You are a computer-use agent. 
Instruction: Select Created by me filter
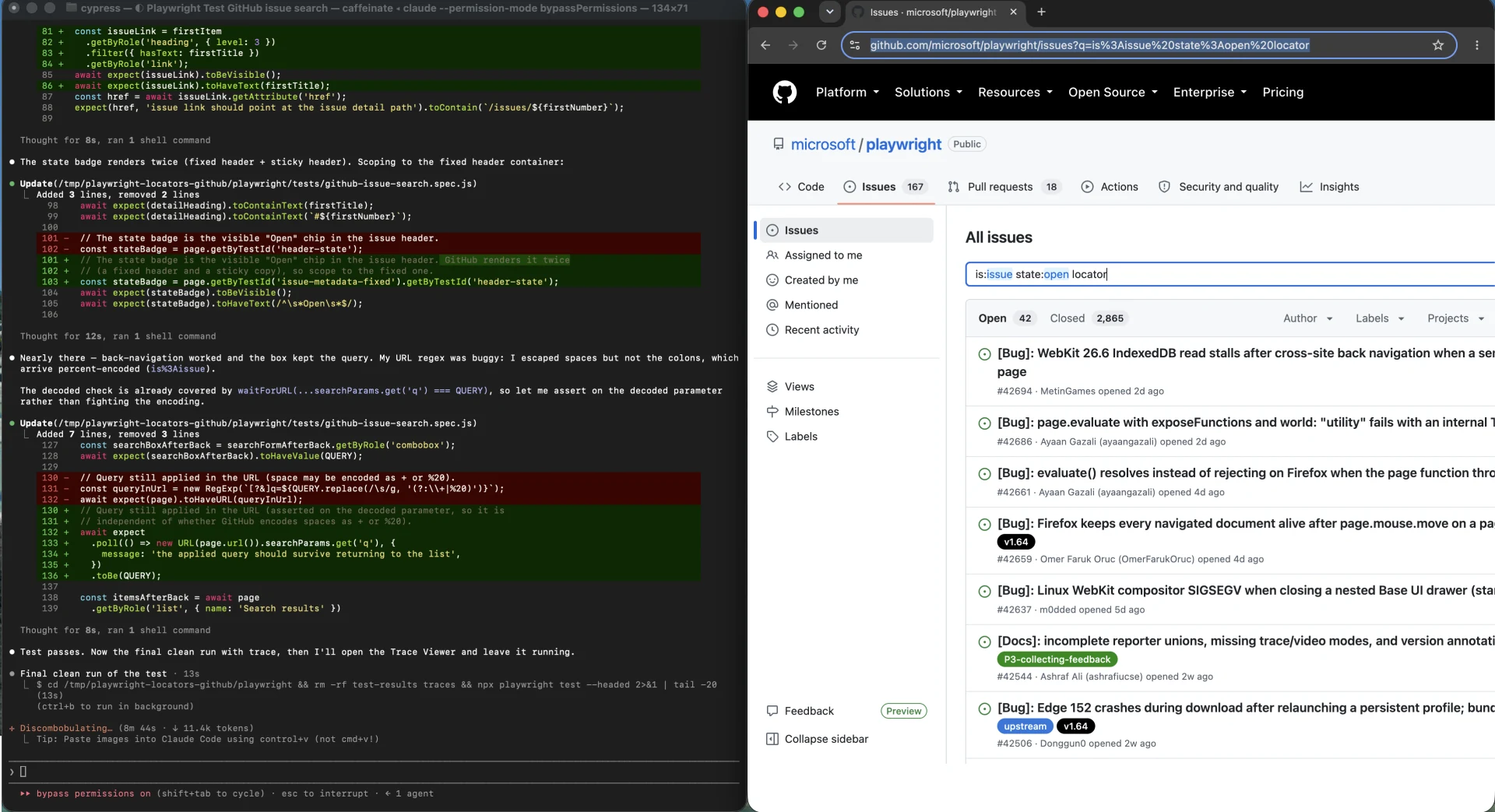point(846,280)
